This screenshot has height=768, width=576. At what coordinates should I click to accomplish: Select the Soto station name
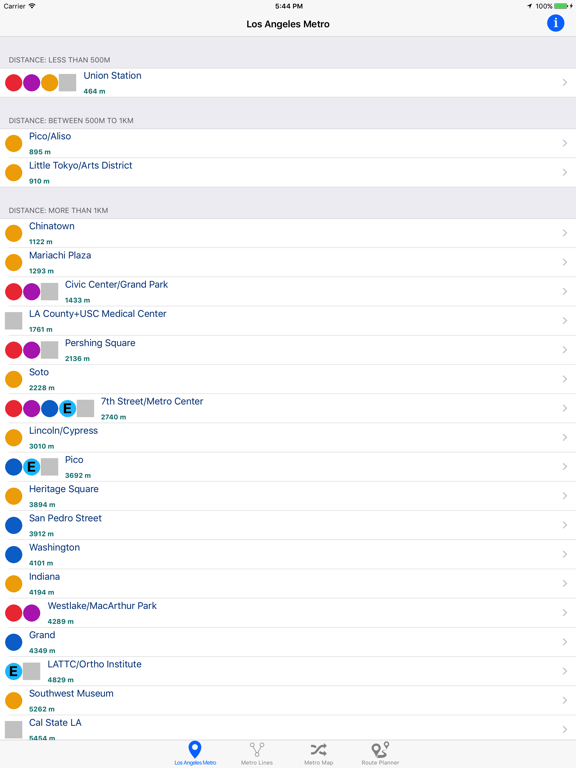[x=39, y=372]
